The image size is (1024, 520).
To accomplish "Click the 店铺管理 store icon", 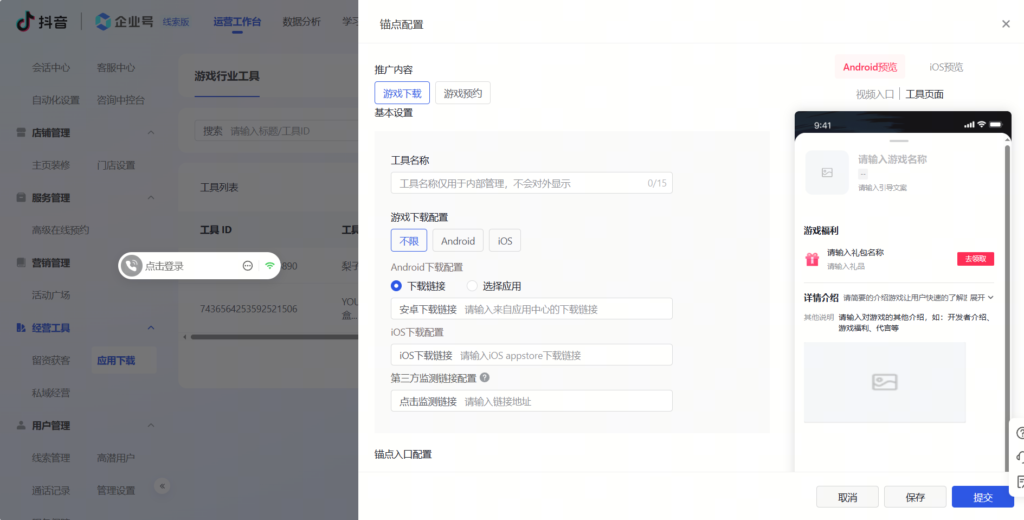I will click(x=21, y=133).
